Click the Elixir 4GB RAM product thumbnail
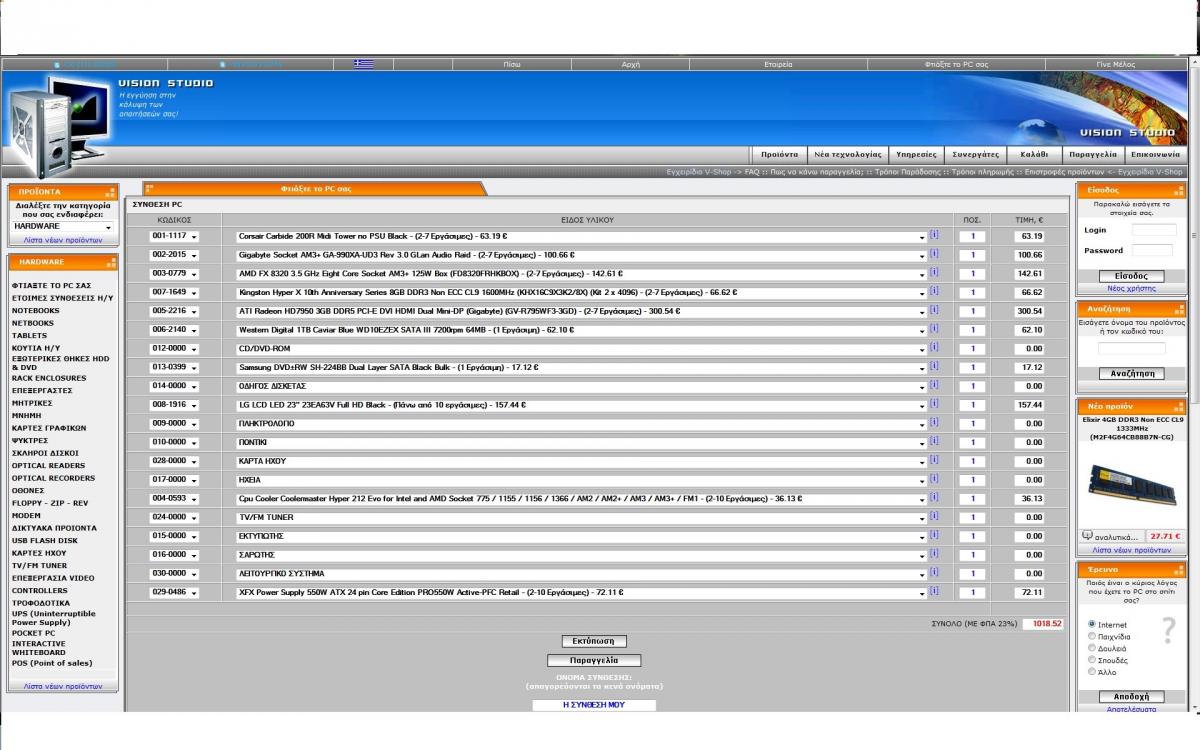The width and height of the screenshot is (1200, 750). click(1131, 487)
